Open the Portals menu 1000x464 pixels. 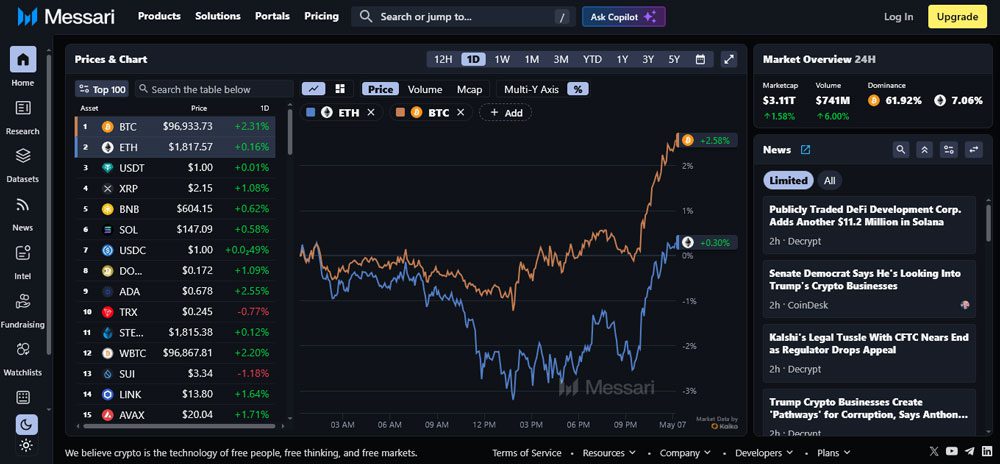[272, 16]
